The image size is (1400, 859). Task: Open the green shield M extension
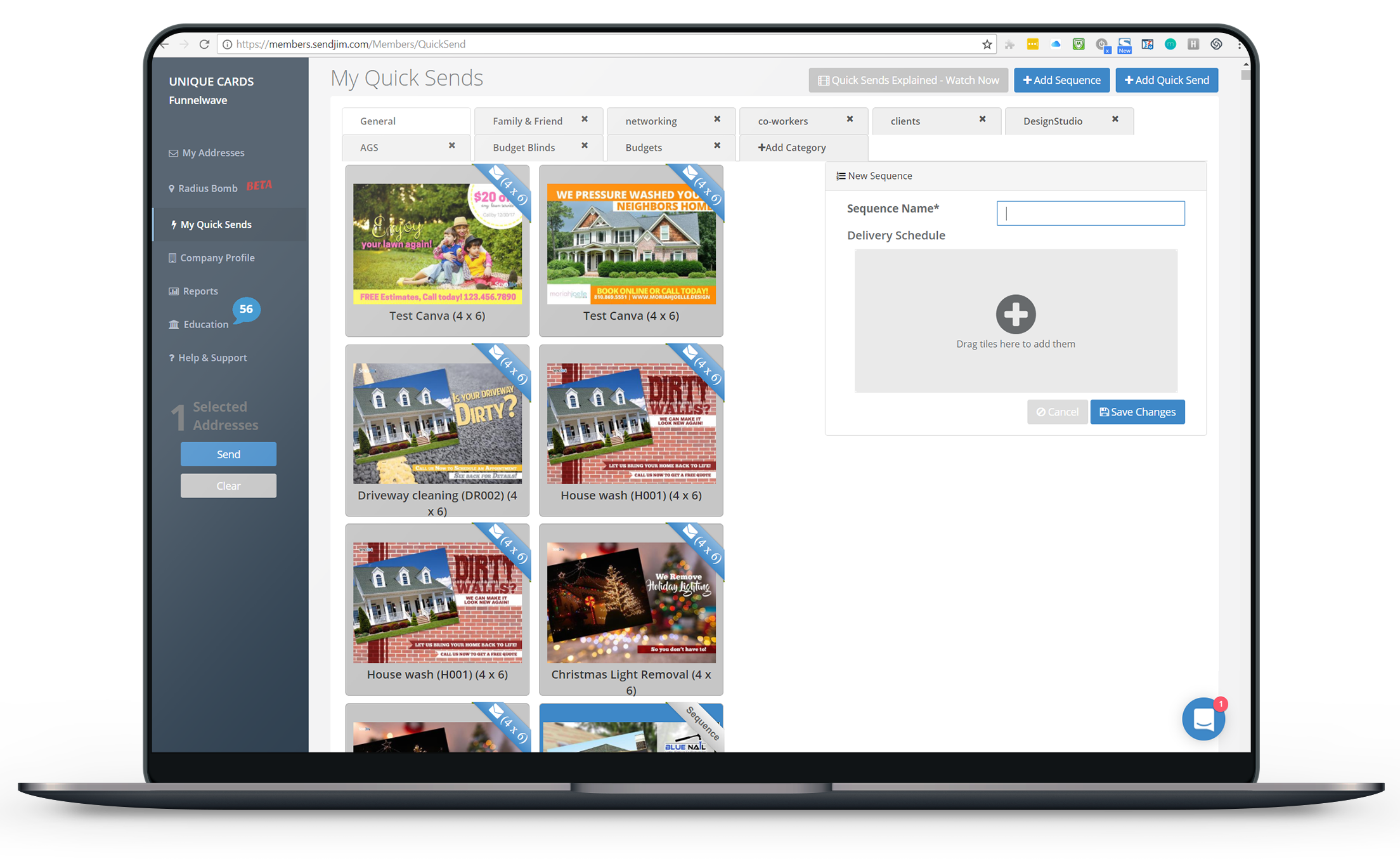click(1079, 44)
